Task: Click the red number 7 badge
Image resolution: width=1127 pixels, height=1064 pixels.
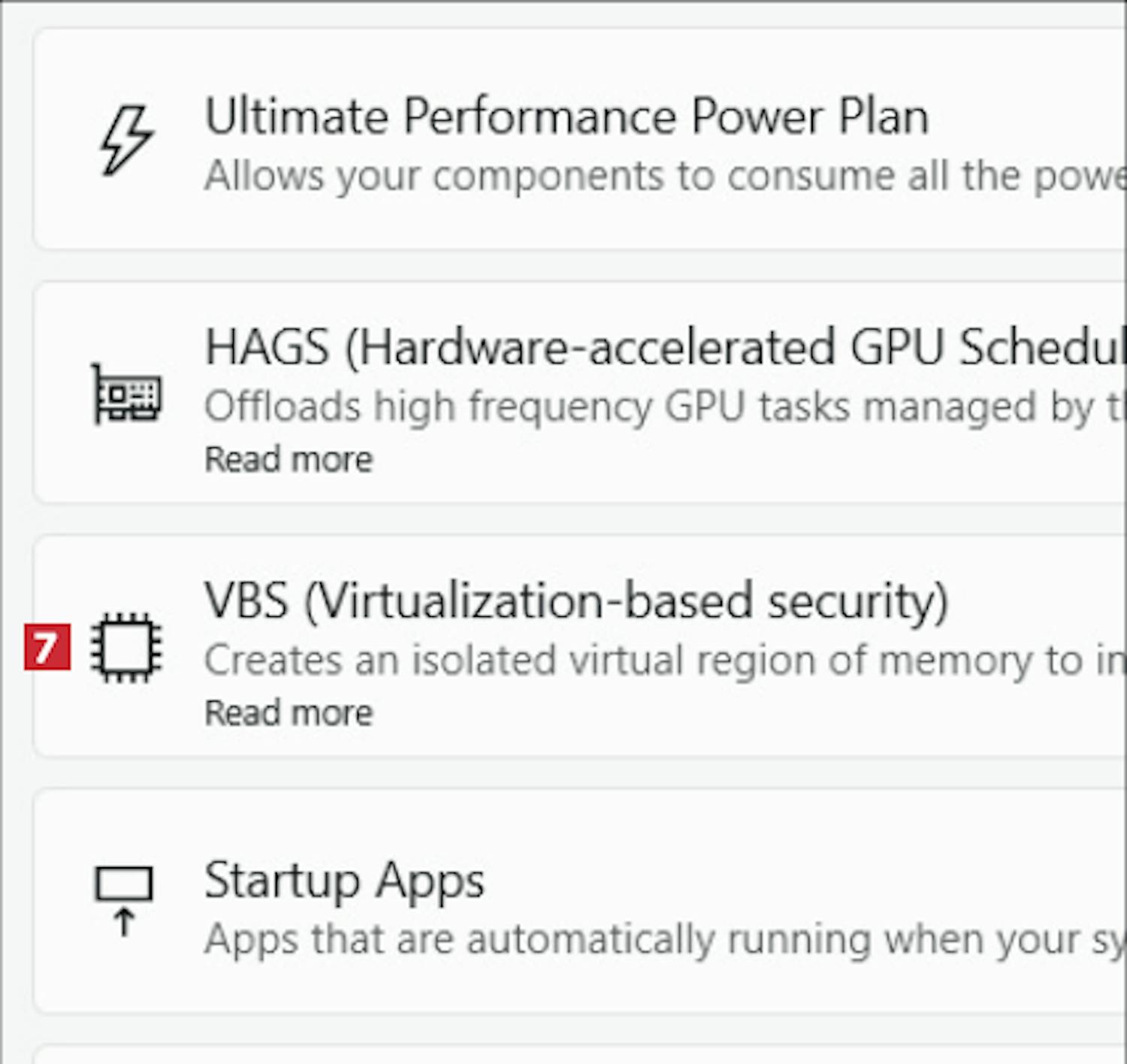Action: [x=47, y=647]
